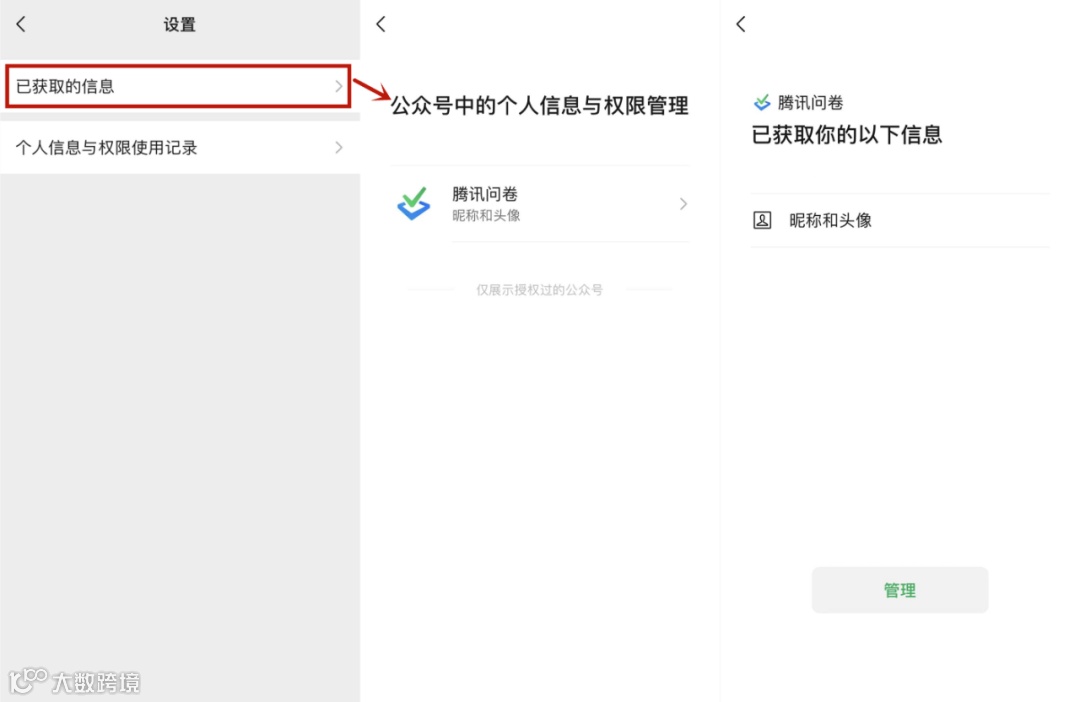
Task: Click the small 腾讯问卷 logo in header
Action: click(762, 103)
